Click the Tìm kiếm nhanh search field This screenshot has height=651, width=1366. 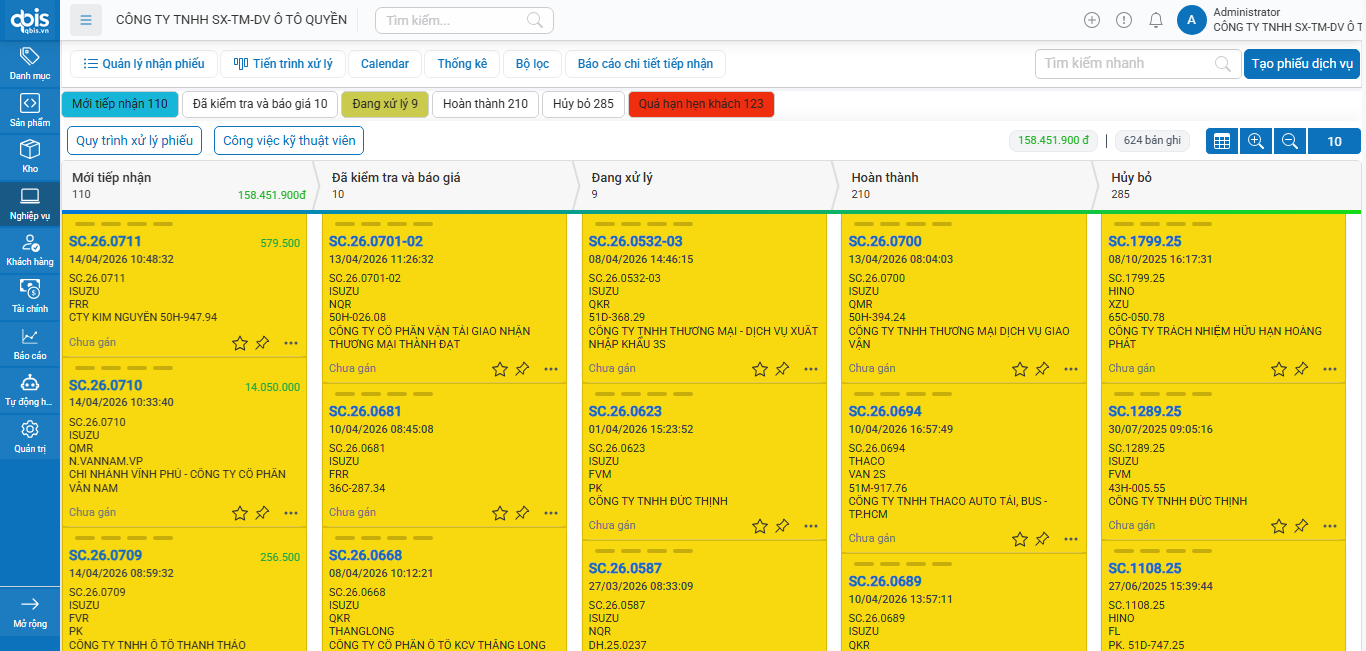pyautogui.click(x=1126, y=64)
